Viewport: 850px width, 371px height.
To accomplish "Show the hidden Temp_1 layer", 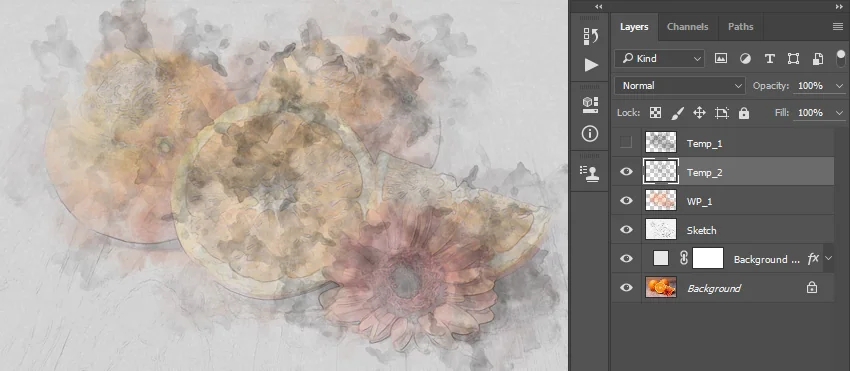I will pos(626,143).
